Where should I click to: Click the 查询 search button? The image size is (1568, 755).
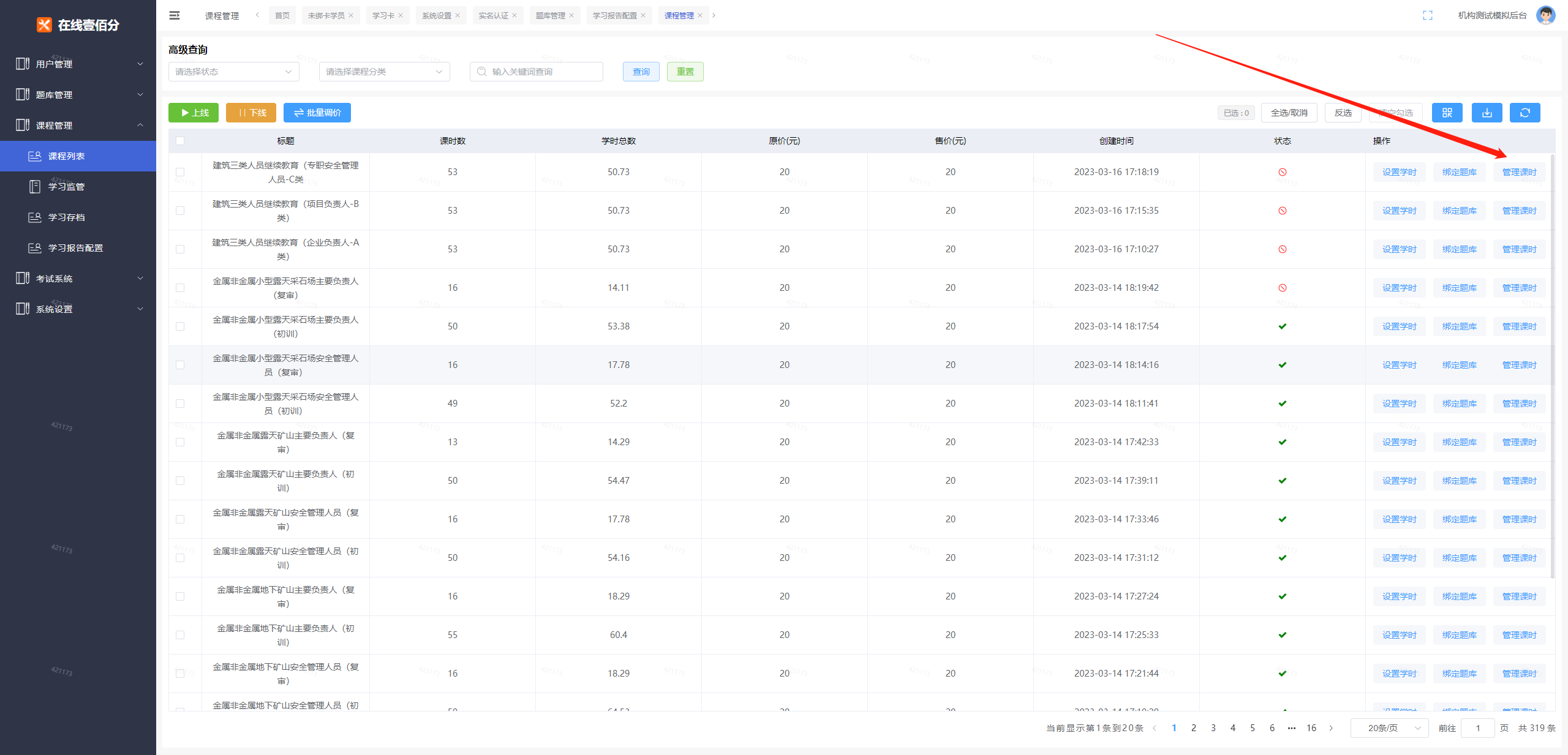pyautogui.click(x=641, y=72)
